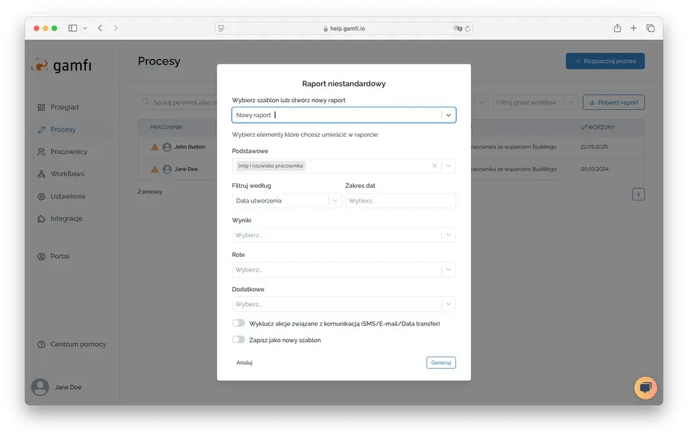Viewport: 688px width, 438px height.
Task: Click the browser back arrow
Action: (99, 28)
